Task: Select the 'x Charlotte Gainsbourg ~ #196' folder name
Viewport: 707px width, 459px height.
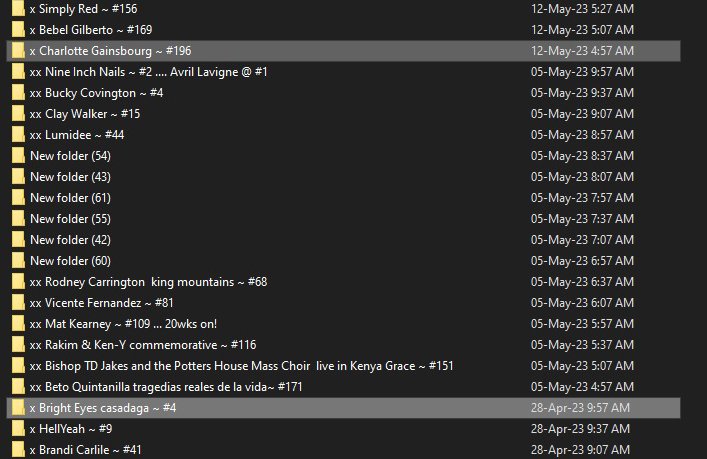Action: (x=110, y=51)
